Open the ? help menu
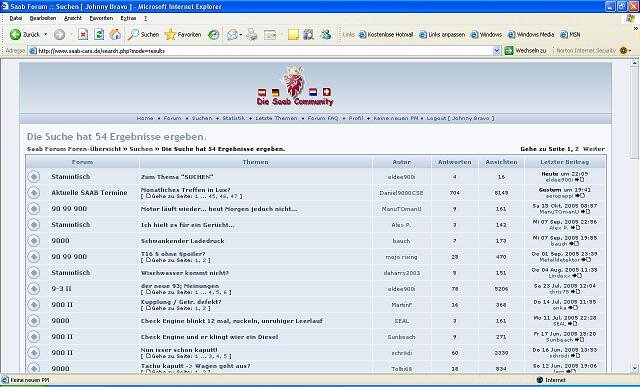 (x=145, y=18)
